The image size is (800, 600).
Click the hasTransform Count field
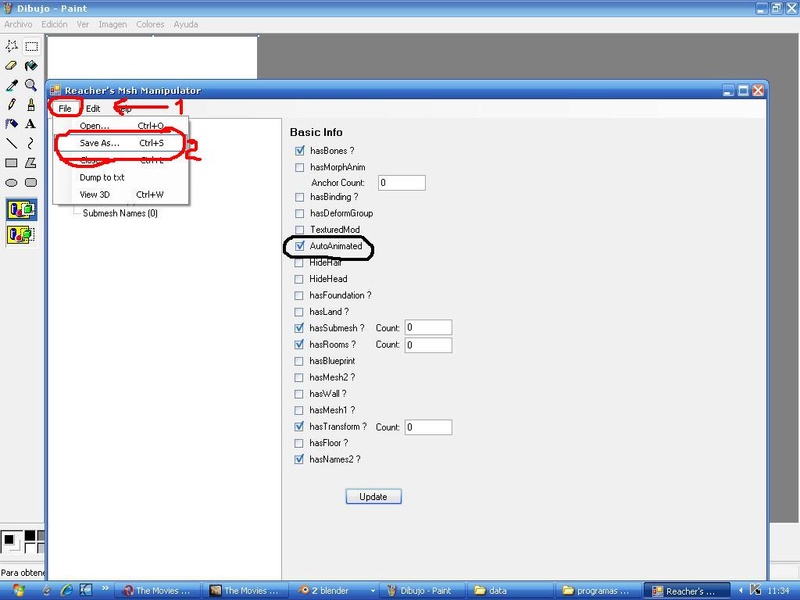tap(428, 427)
